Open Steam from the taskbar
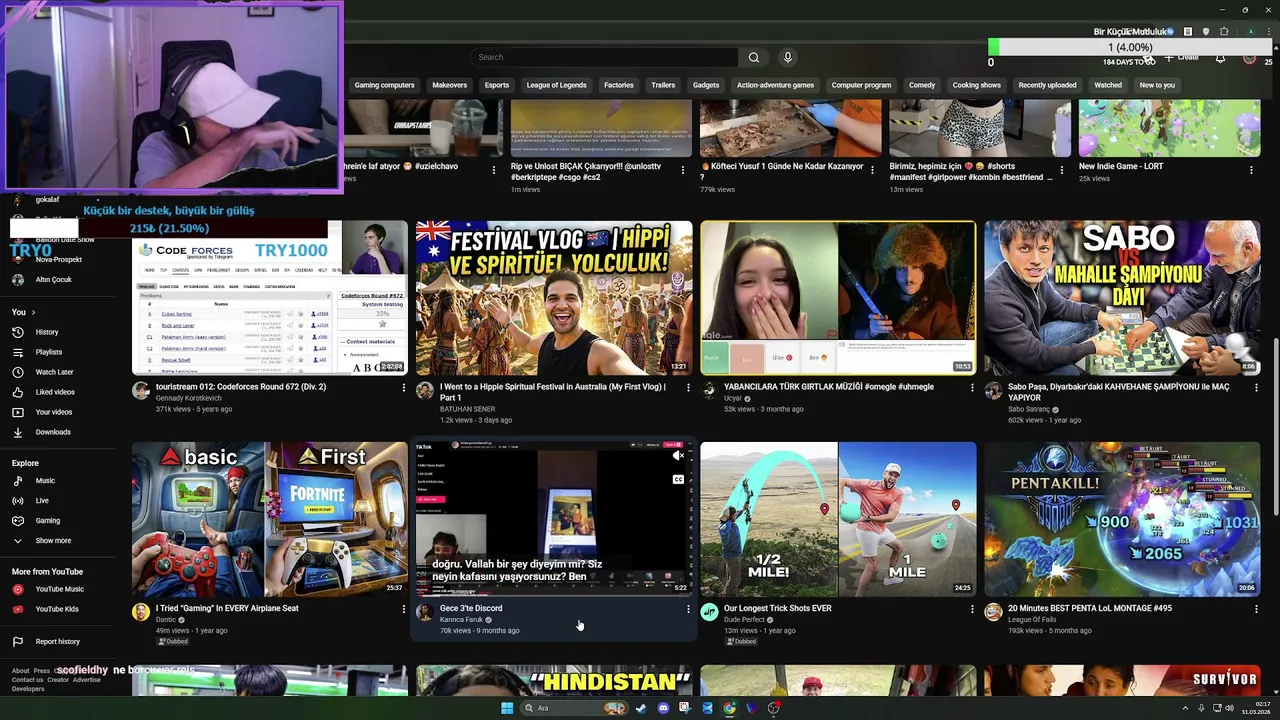This screenshot has width=1280, height=720. [641, 708]
